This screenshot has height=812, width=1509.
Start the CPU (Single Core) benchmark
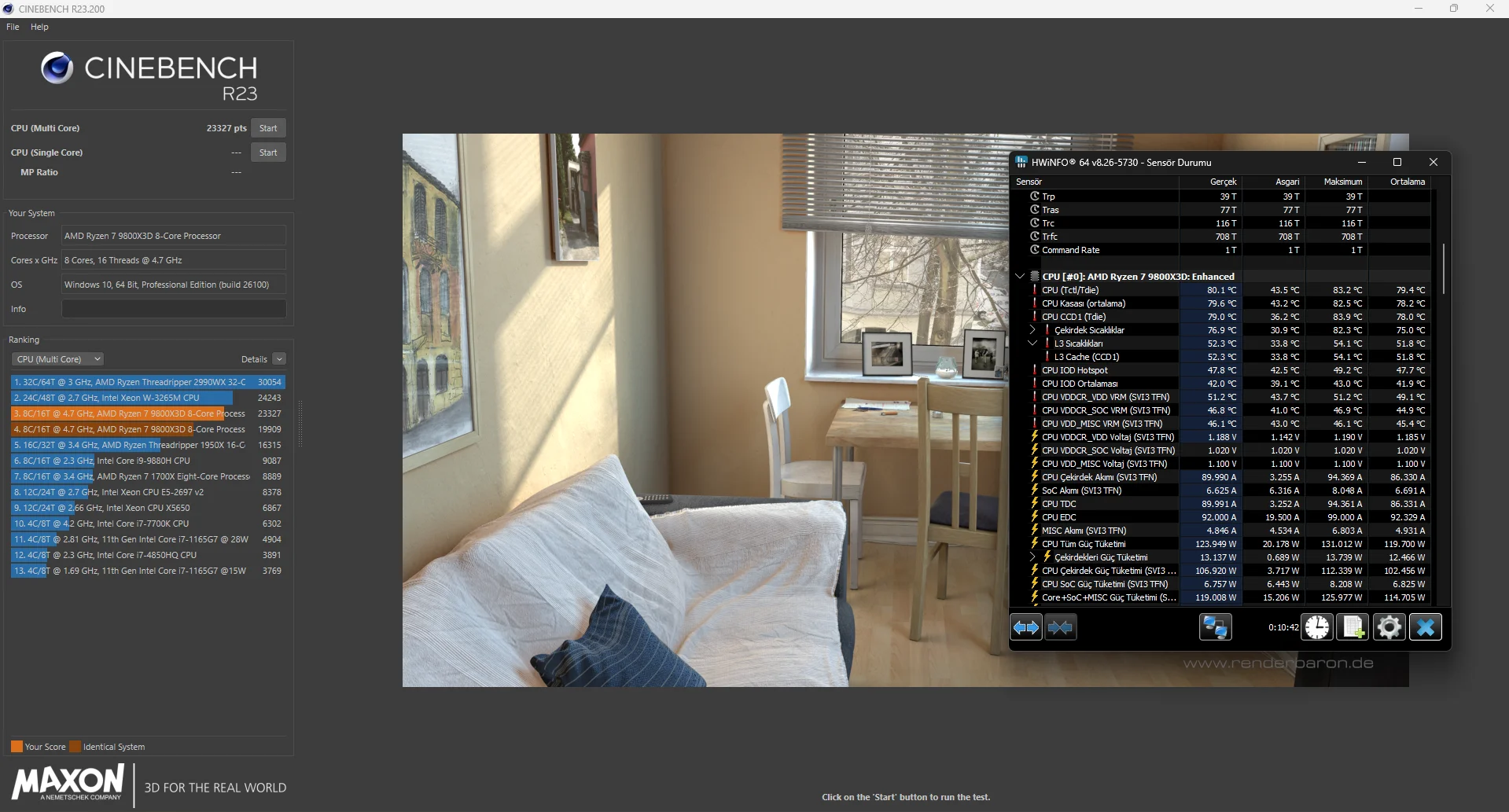coord(268,152)
